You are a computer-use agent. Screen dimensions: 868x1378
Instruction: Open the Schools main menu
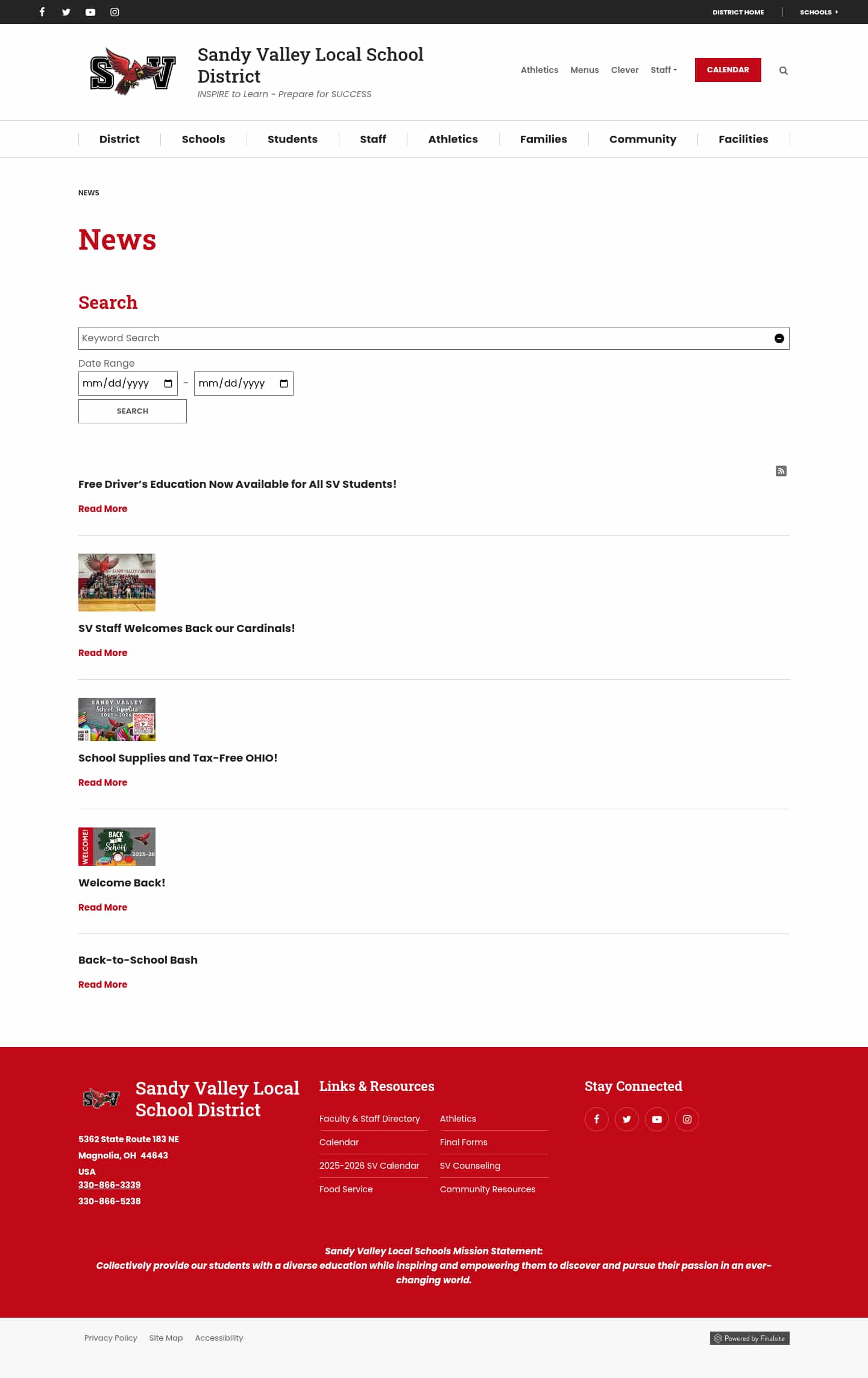pyautogui.click(x=204, y=139)
